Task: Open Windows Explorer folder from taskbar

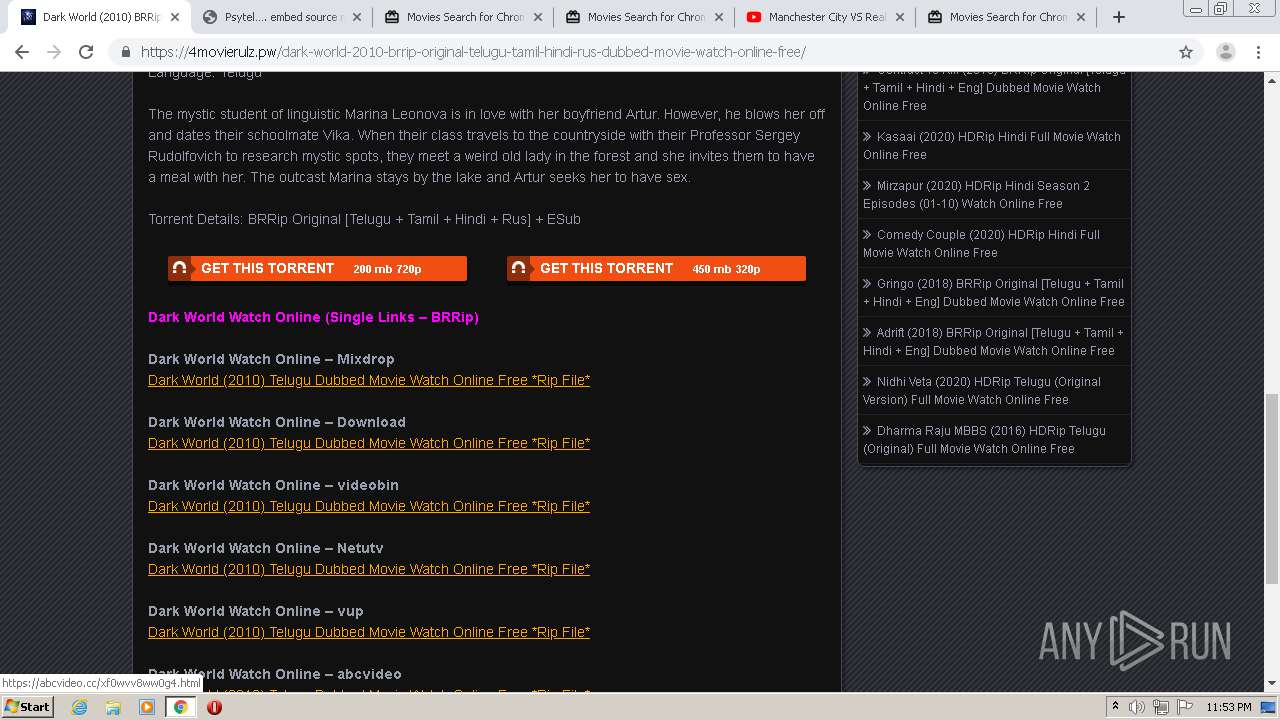Action: coord(113,707)
